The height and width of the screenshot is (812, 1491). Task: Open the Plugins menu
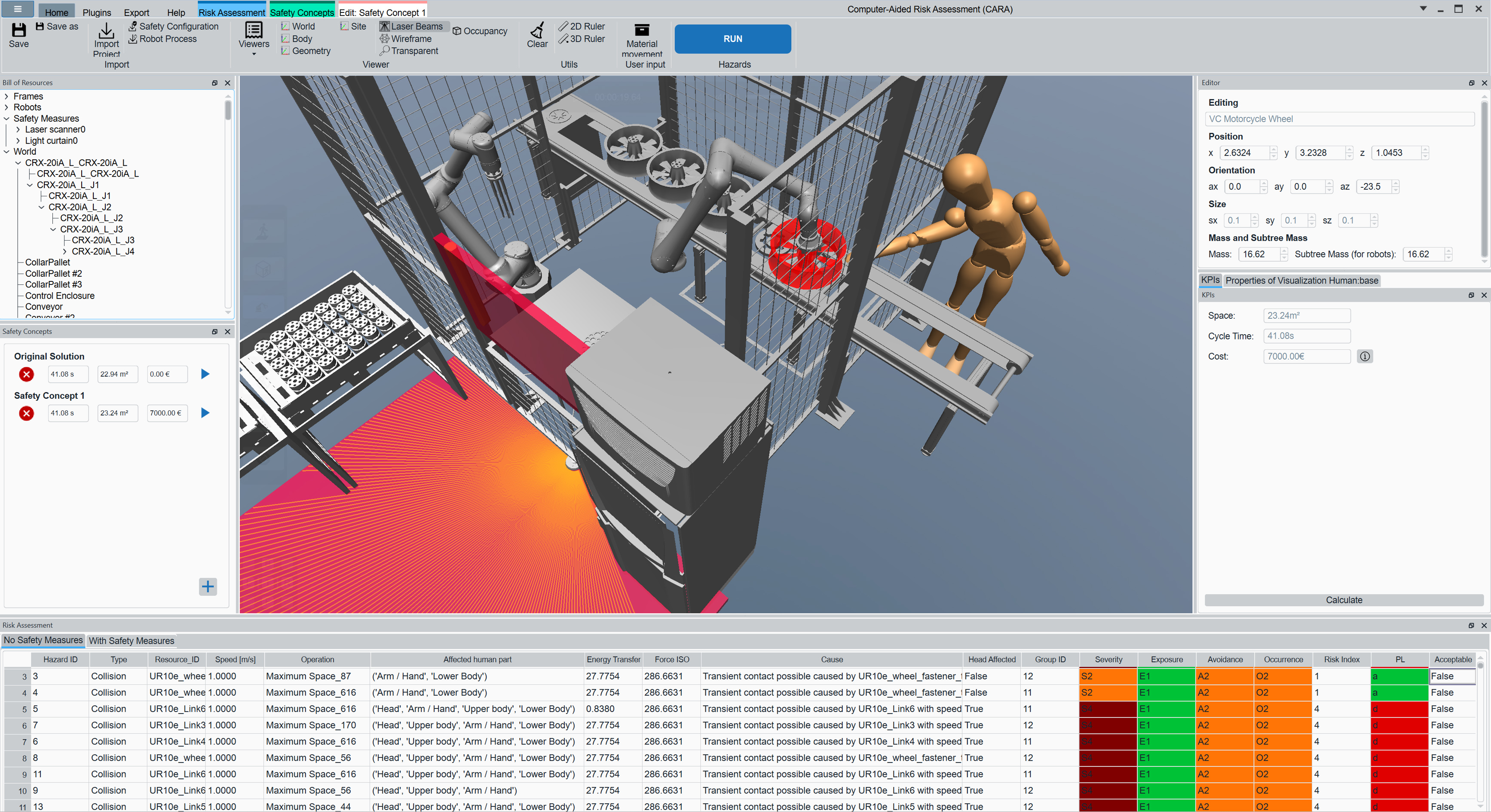tap(97, 12)
